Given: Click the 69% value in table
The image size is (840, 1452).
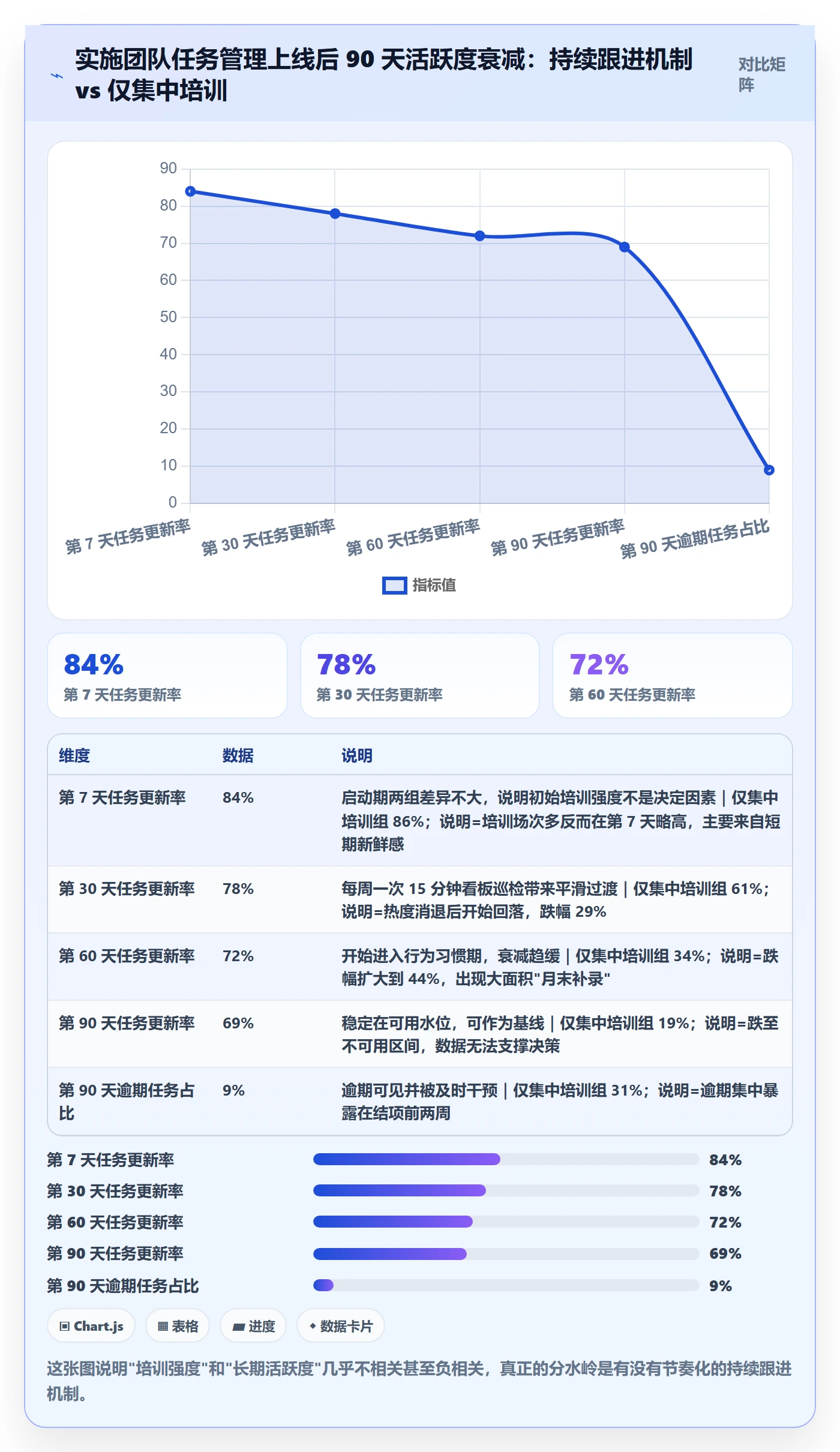Looking at the screenshot, I should tap(238, 1023).
